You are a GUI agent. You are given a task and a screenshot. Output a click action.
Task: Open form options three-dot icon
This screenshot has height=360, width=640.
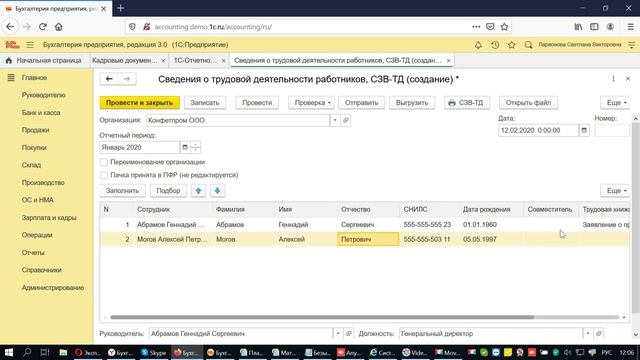[x=613, y=79]
